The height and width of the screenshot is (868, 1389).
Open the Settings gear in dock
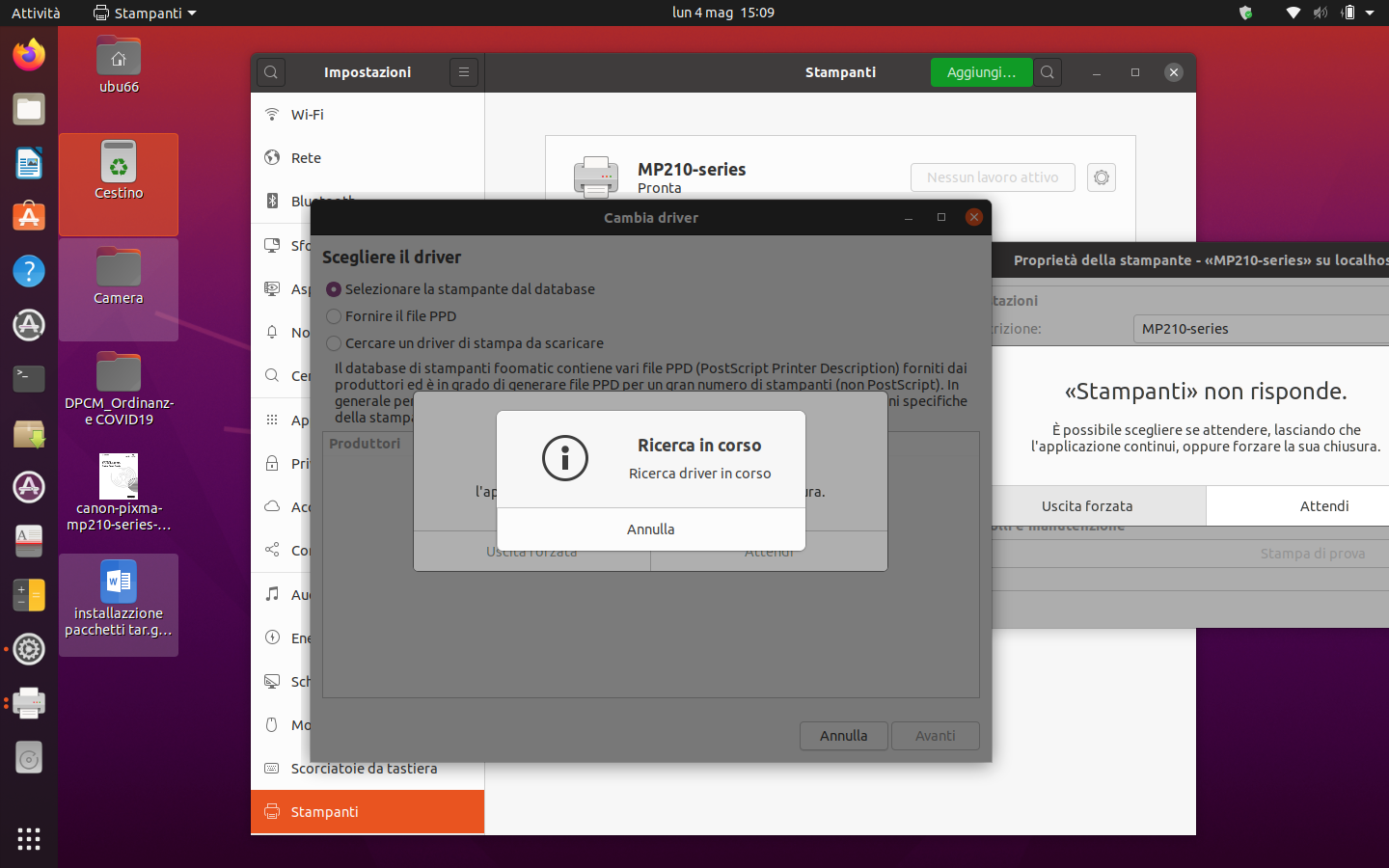coord(29,649)
